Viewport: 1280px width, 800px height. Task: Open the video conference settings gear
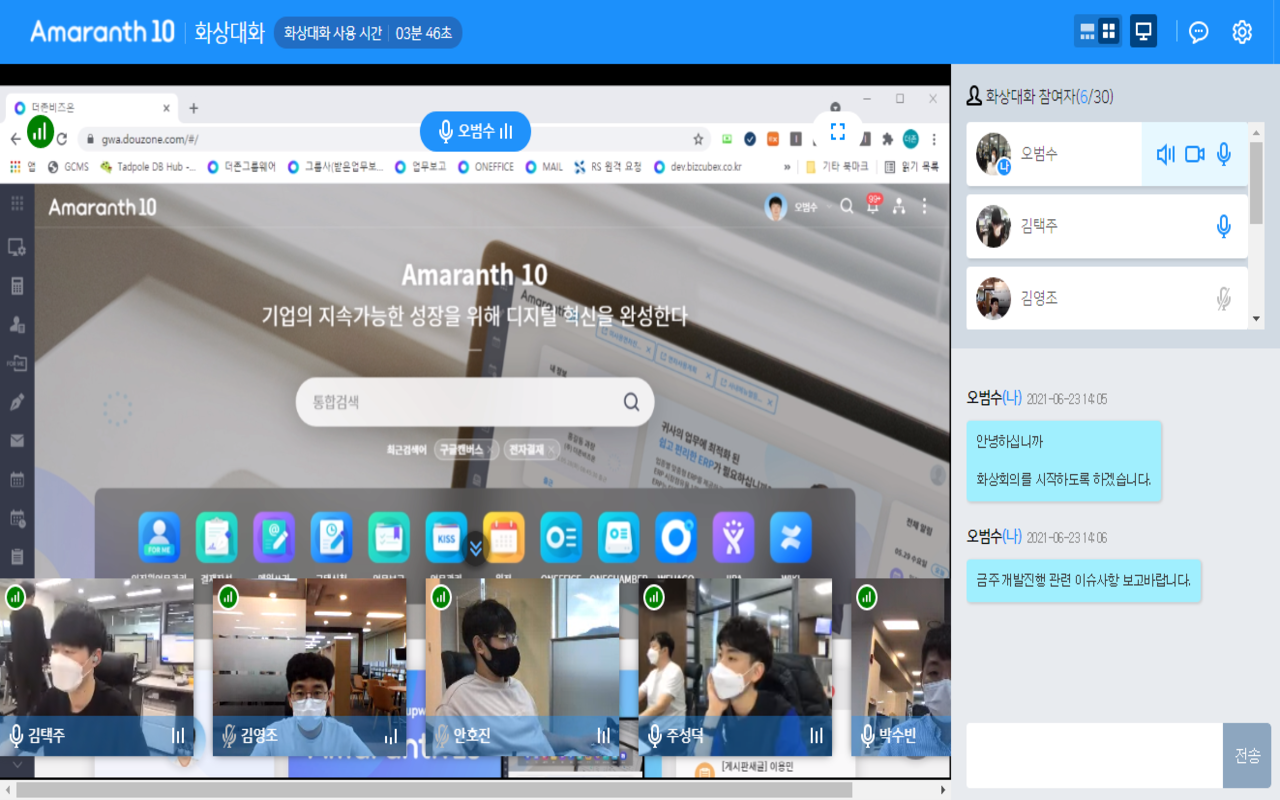[x=1241, y=31]
